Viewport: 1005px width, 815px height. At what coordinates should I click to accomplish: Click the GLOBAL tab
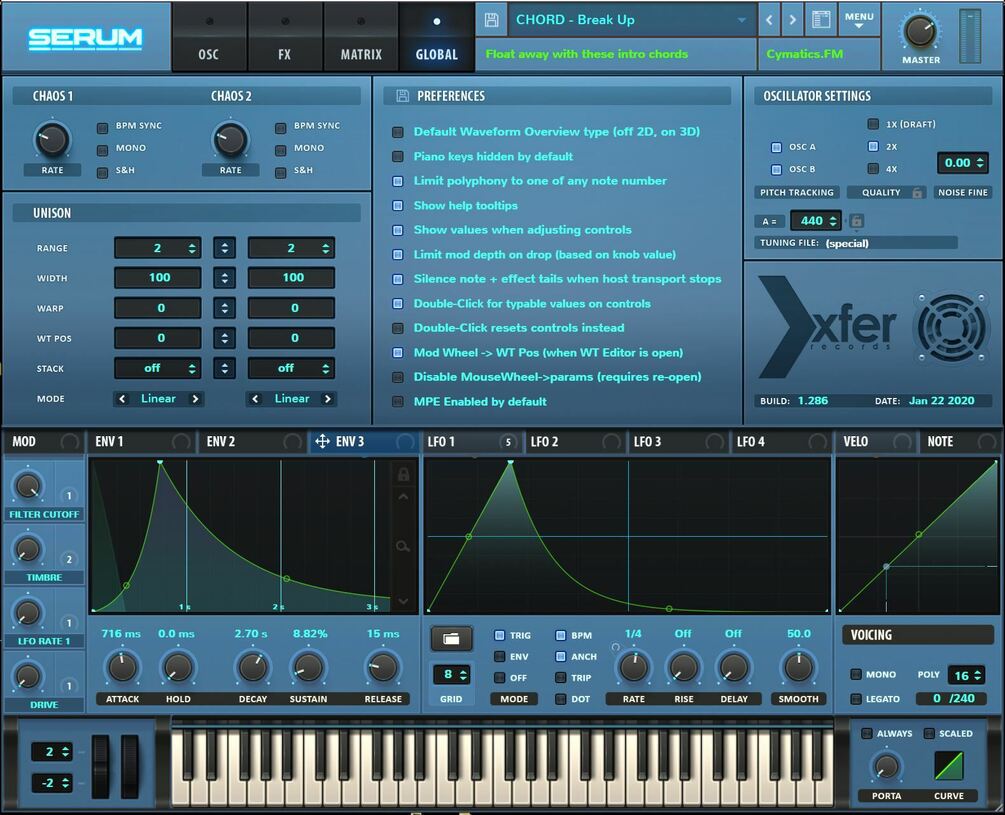click(436, 37)
